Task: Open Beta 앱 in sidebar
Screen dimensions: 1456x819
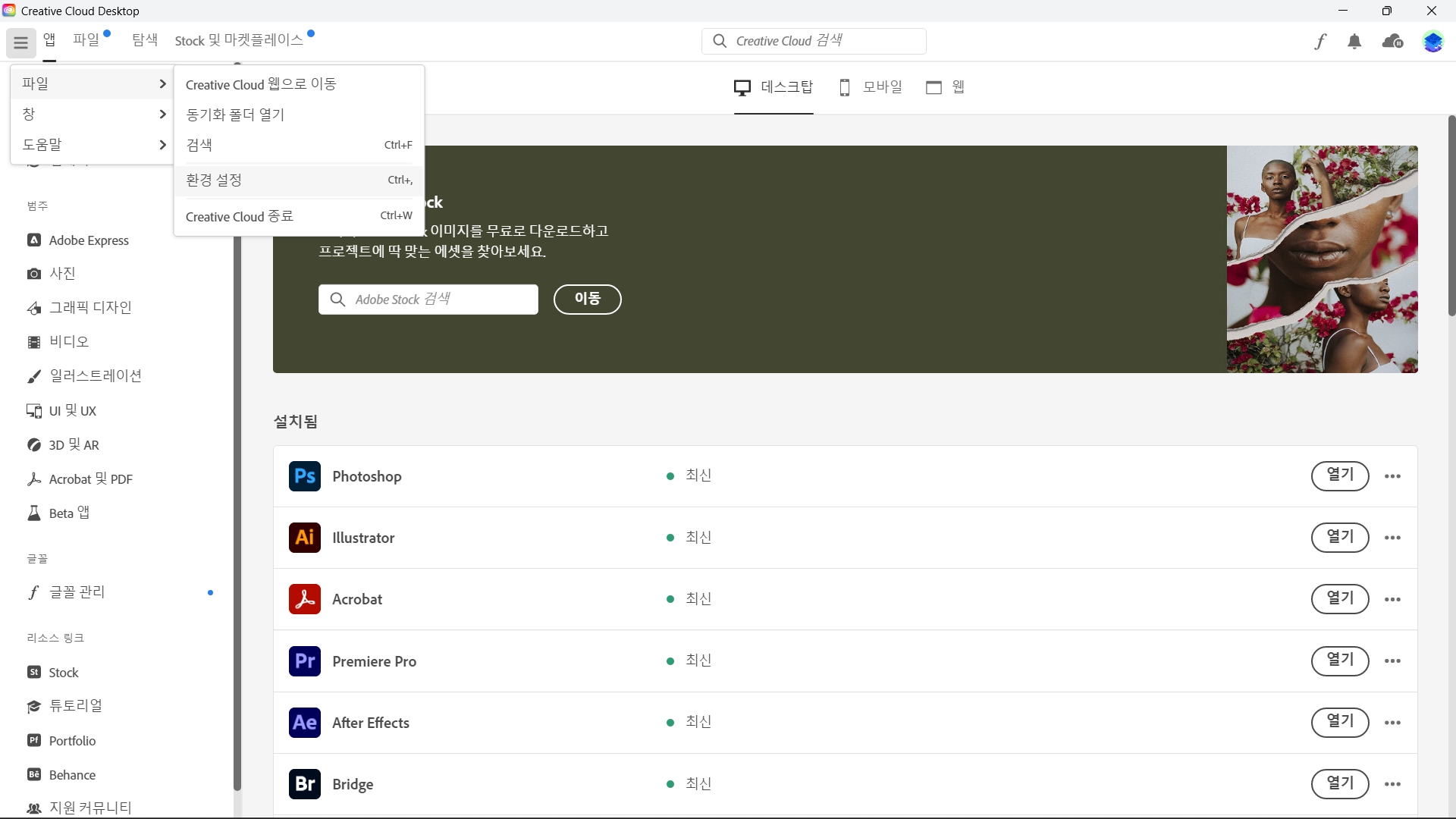Action: pyautogui.click(x=58, y=513)
